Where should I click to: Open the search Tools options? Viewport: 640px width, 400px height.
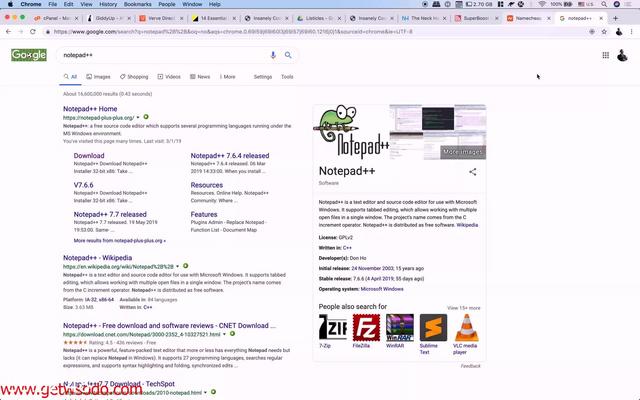click(x=287, y=77)
